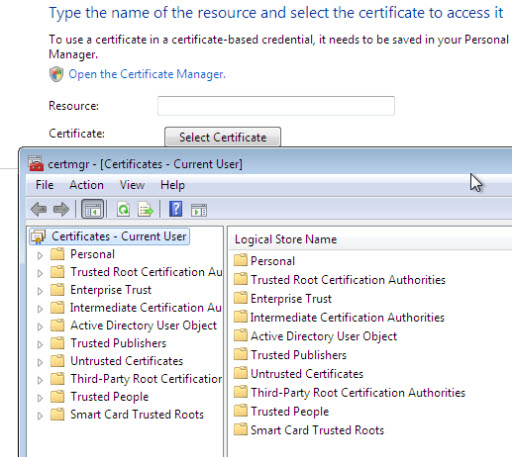Click the Refresh toolbar icon
The width and height of the screenshot is (512, 457).
click(123, 210)
